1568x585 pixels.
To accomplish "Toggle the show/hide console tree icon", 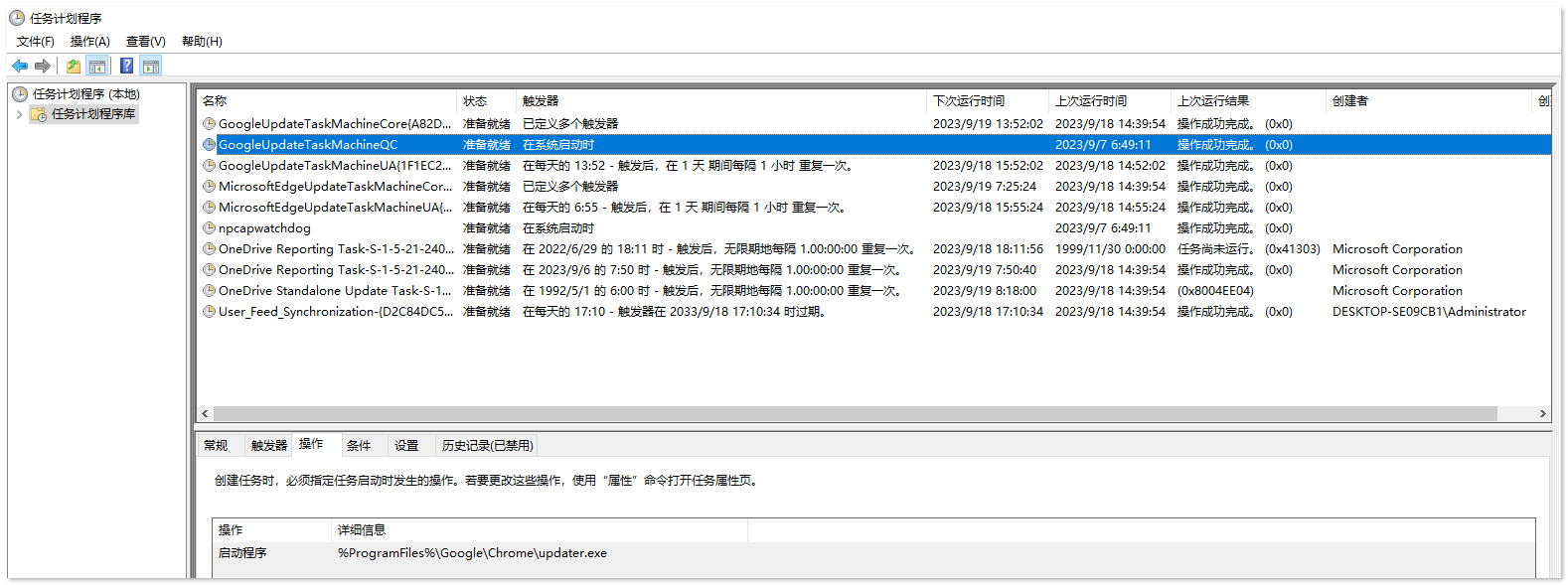I will (x=97, y=67).
